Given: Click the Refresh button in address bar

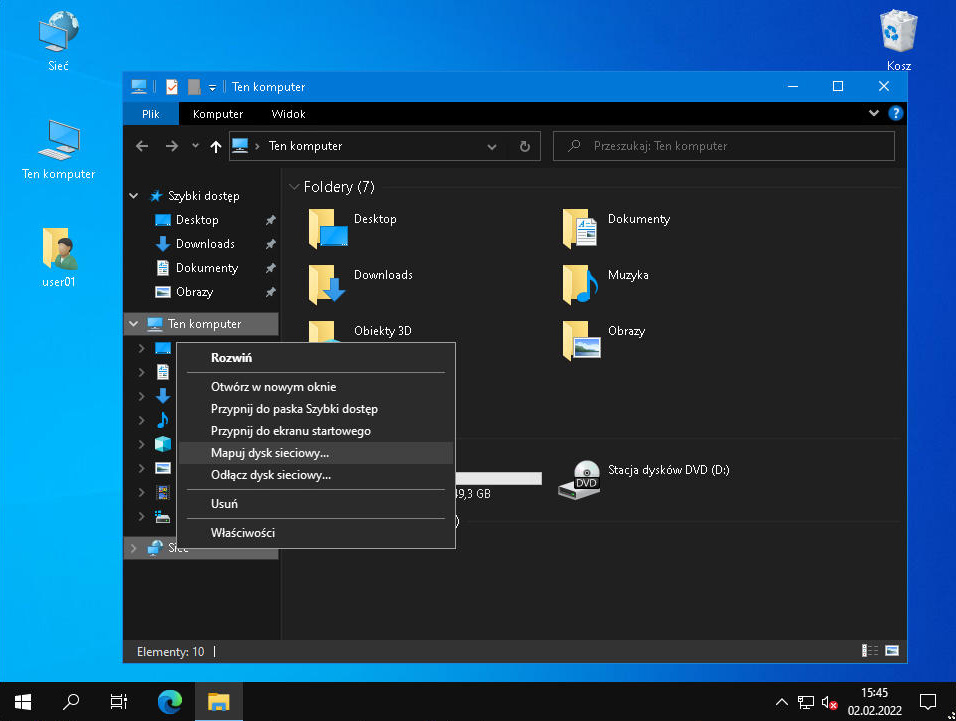Looking at the screenshot, I should pyautogui.click(x=524, y=146).
